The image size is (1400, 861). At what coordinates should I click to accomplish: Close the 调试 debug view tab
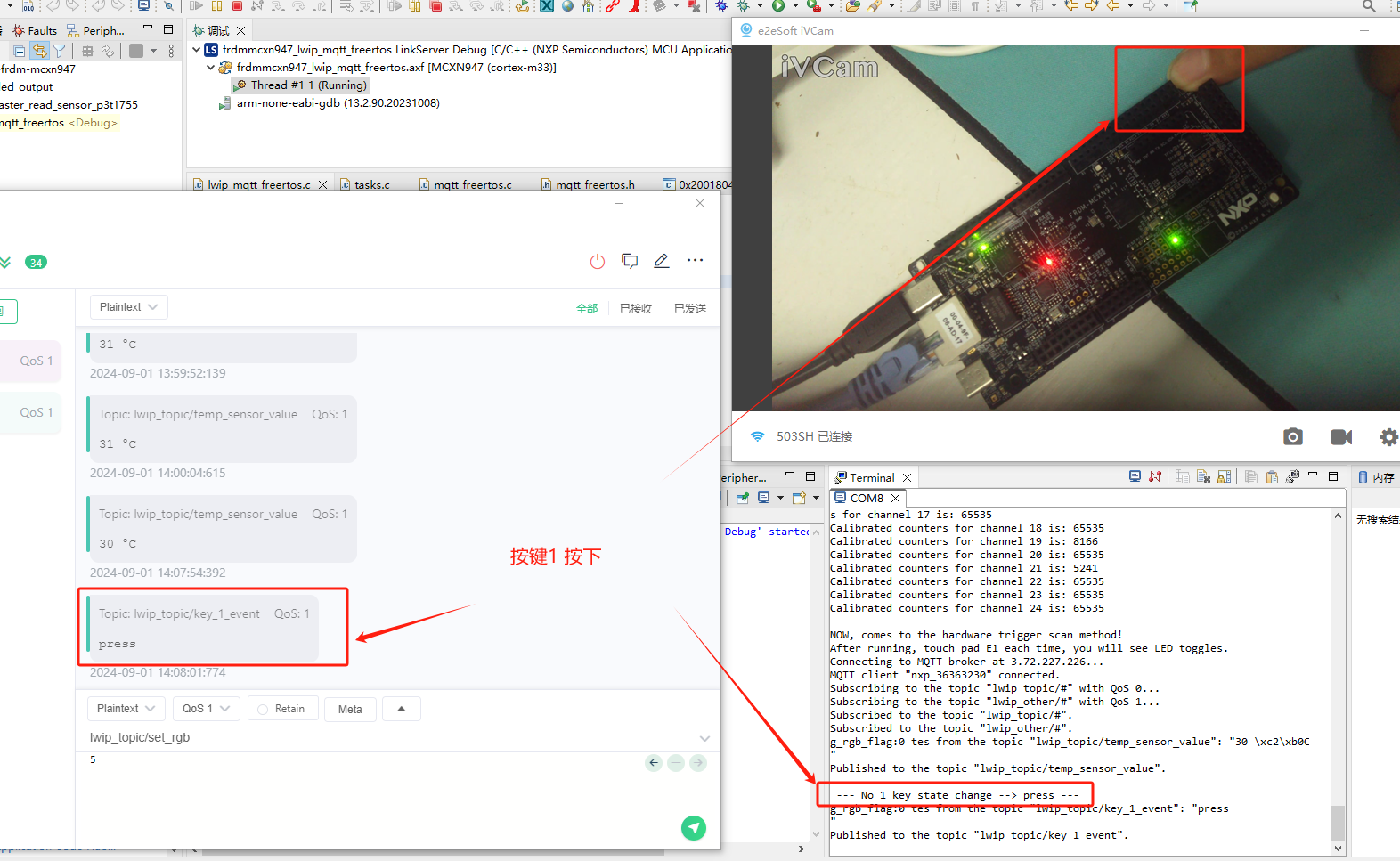[x=240, y=30]
